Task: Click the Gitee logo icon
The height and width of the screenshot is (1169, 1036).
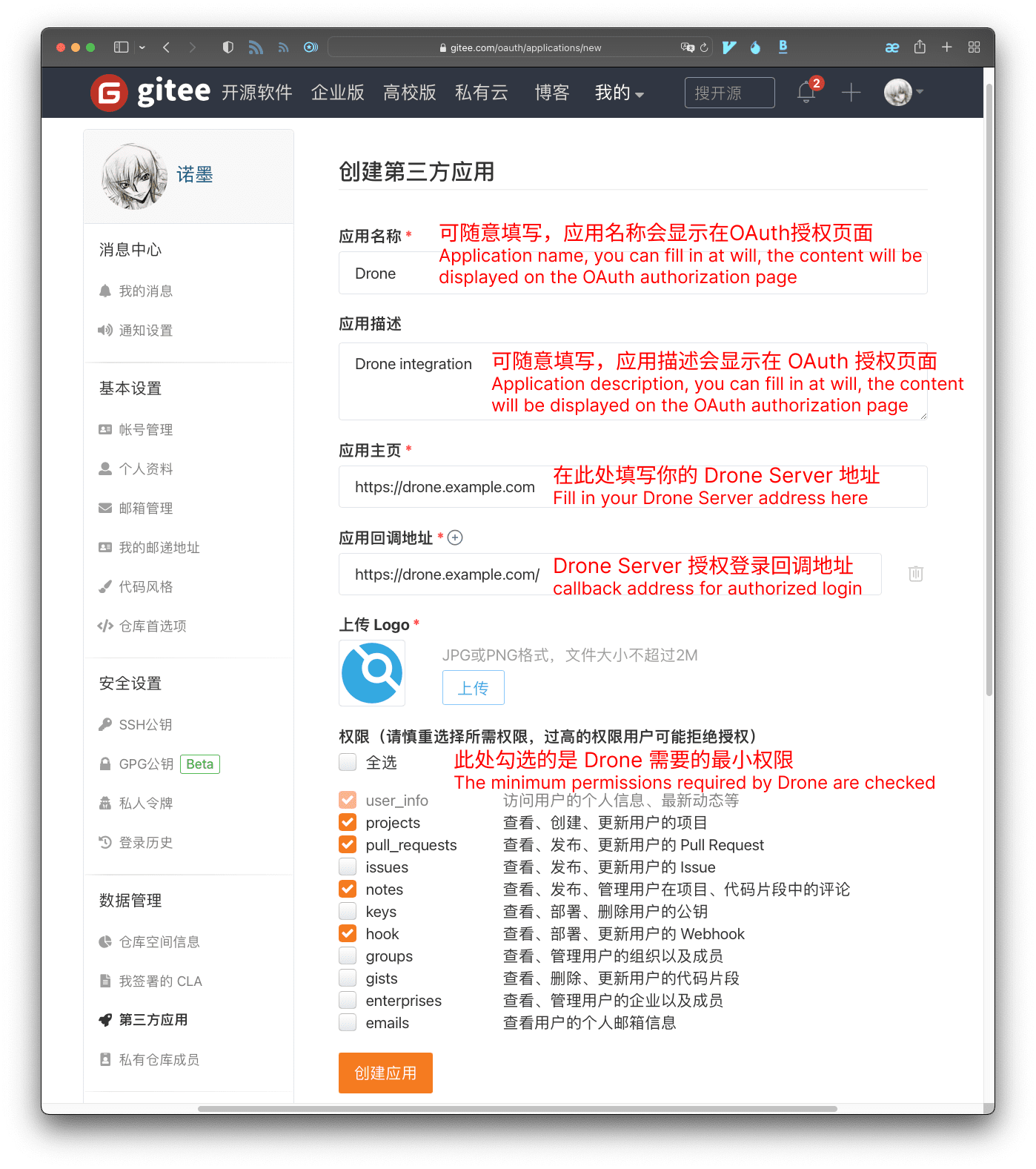Action: coord(109,93)
